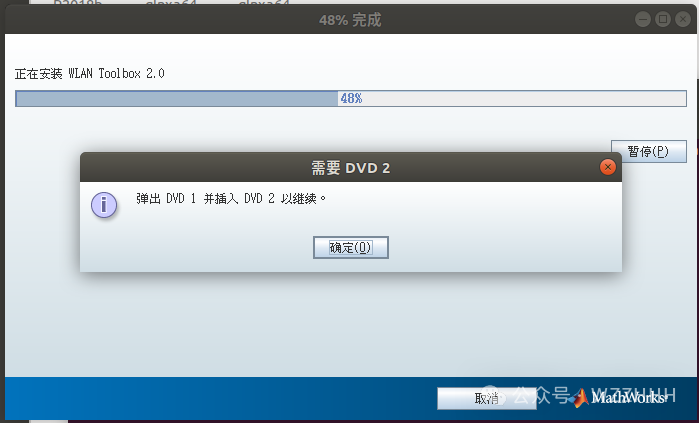
Task: Click the 48% label in the progress bar
Action: 351,99
